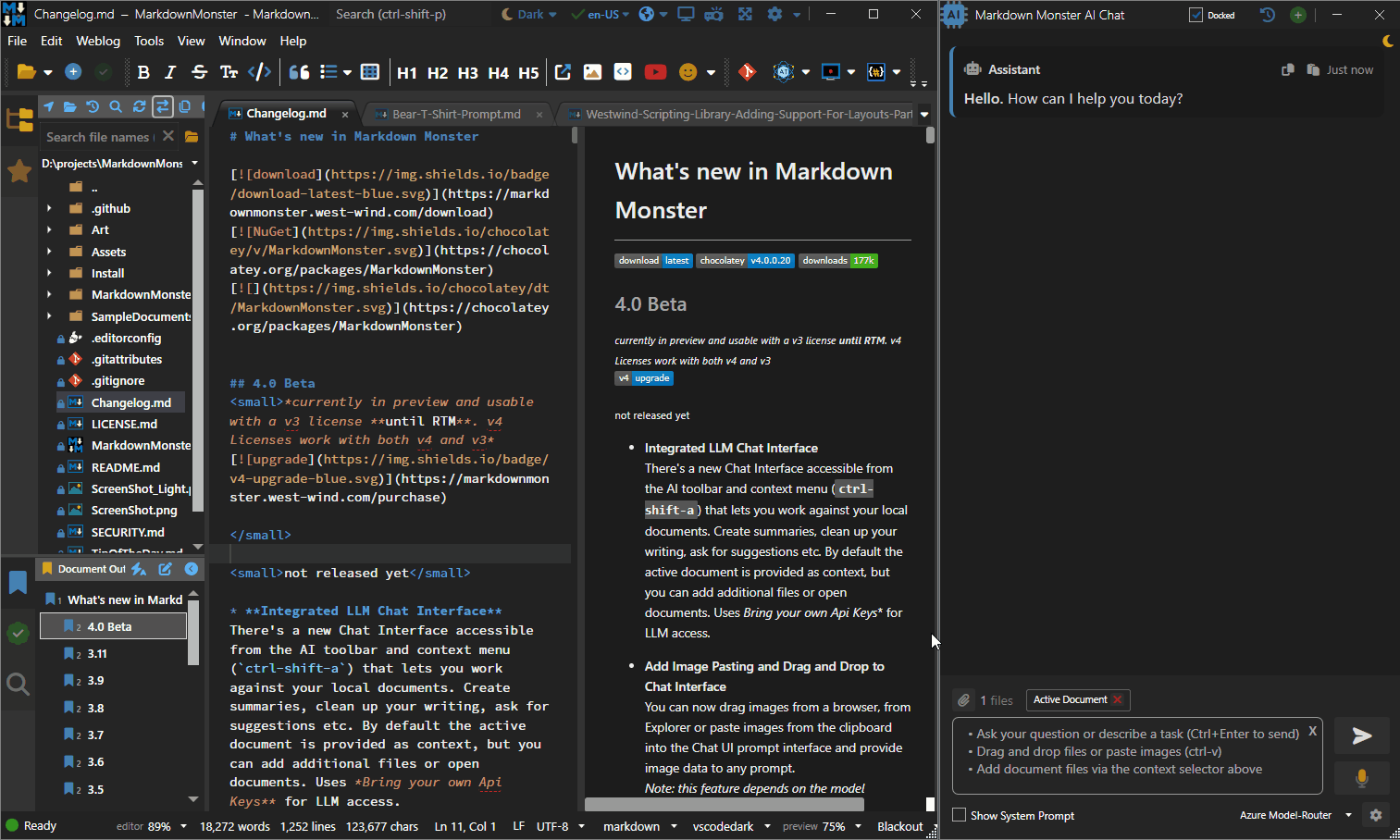
Task: Open the Window menu
Action: (242, 41)
